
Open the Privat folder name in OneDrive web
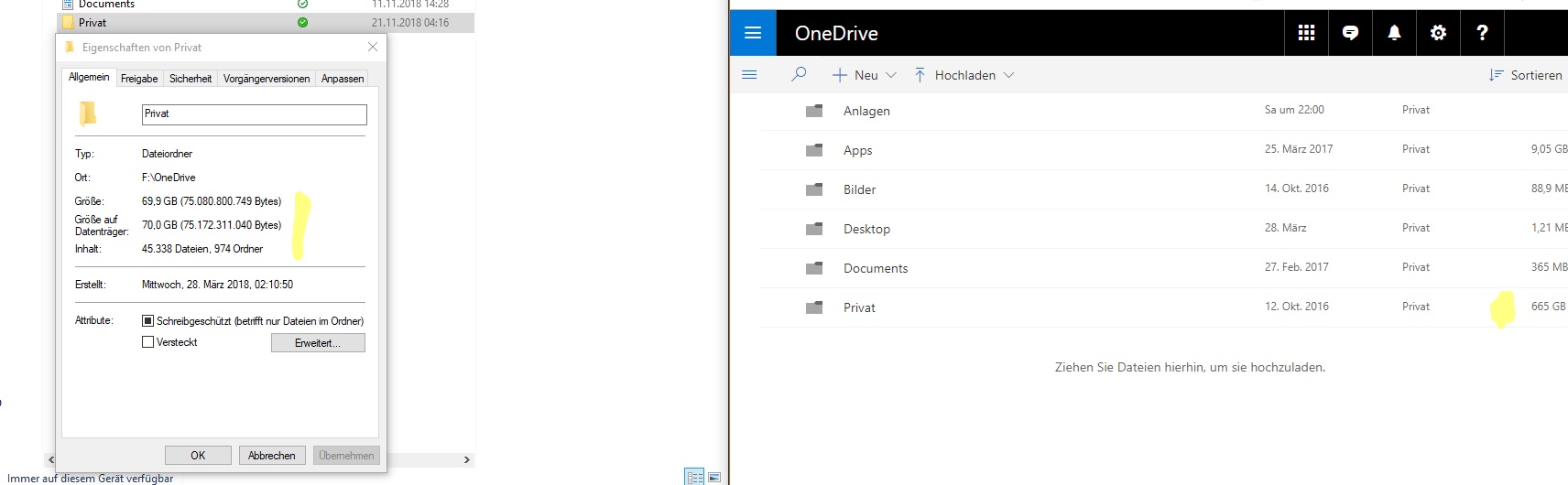tap(859, 307)
